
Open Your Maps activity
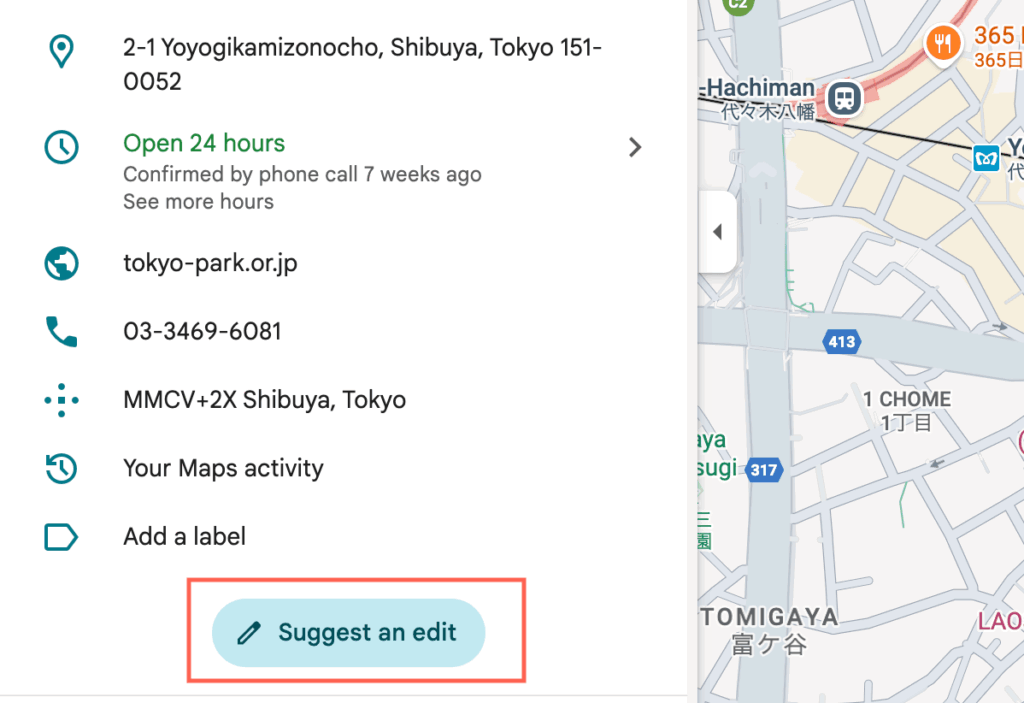pyautogui.click(x=223, y=468)
